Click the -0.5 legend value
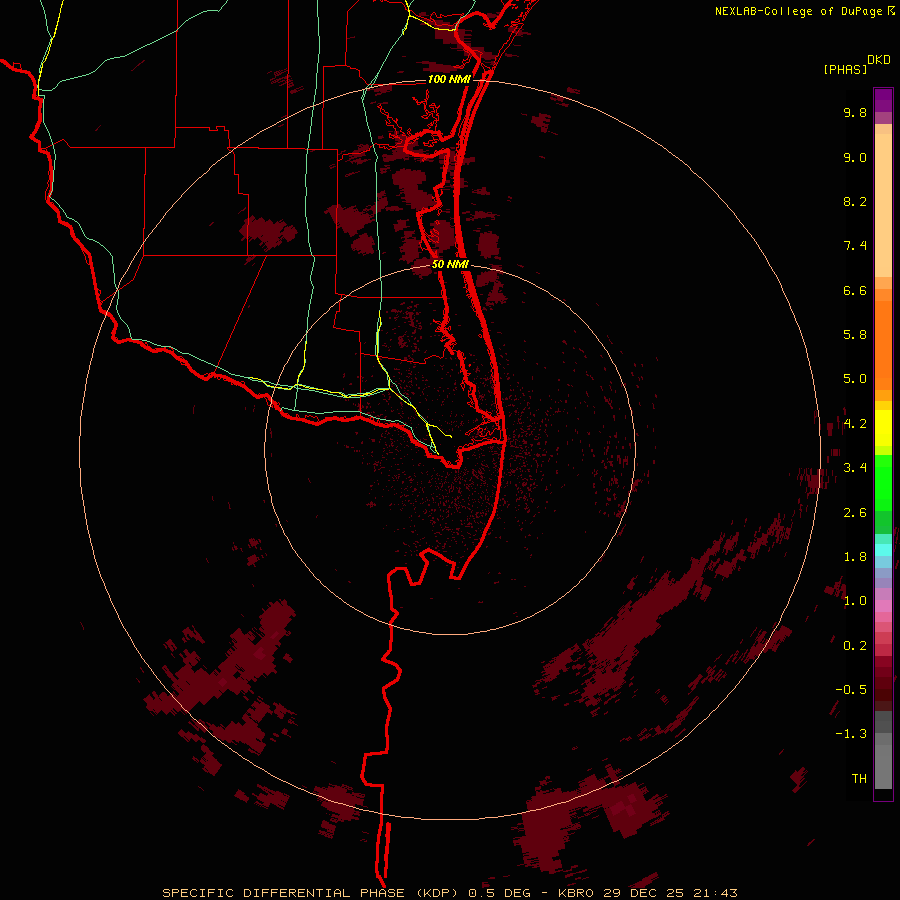The height and width of the screenshot is (900, 900). [851, 690]
